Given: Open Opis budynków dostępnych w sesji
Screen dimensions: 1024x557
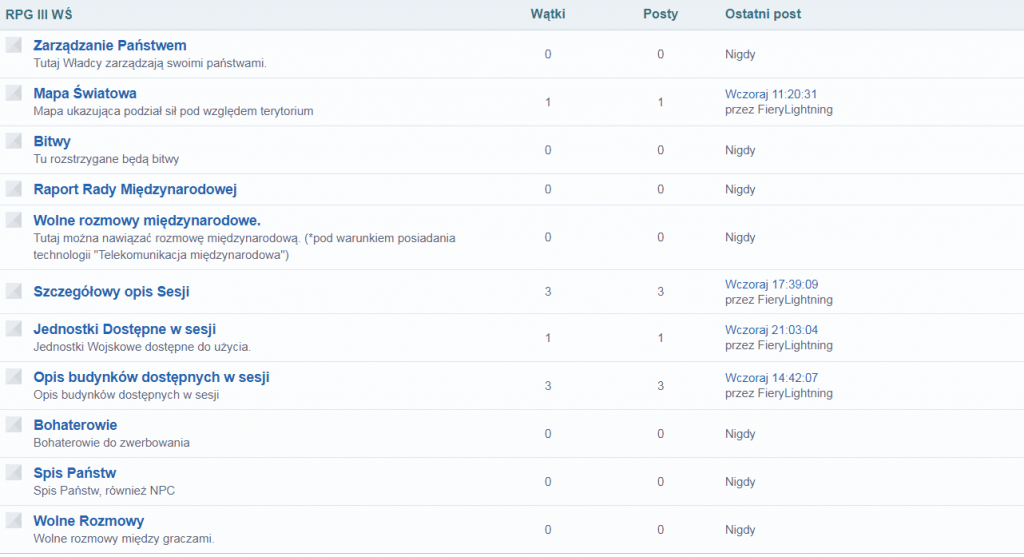Looking at the screenshot, I should point(151,378).
